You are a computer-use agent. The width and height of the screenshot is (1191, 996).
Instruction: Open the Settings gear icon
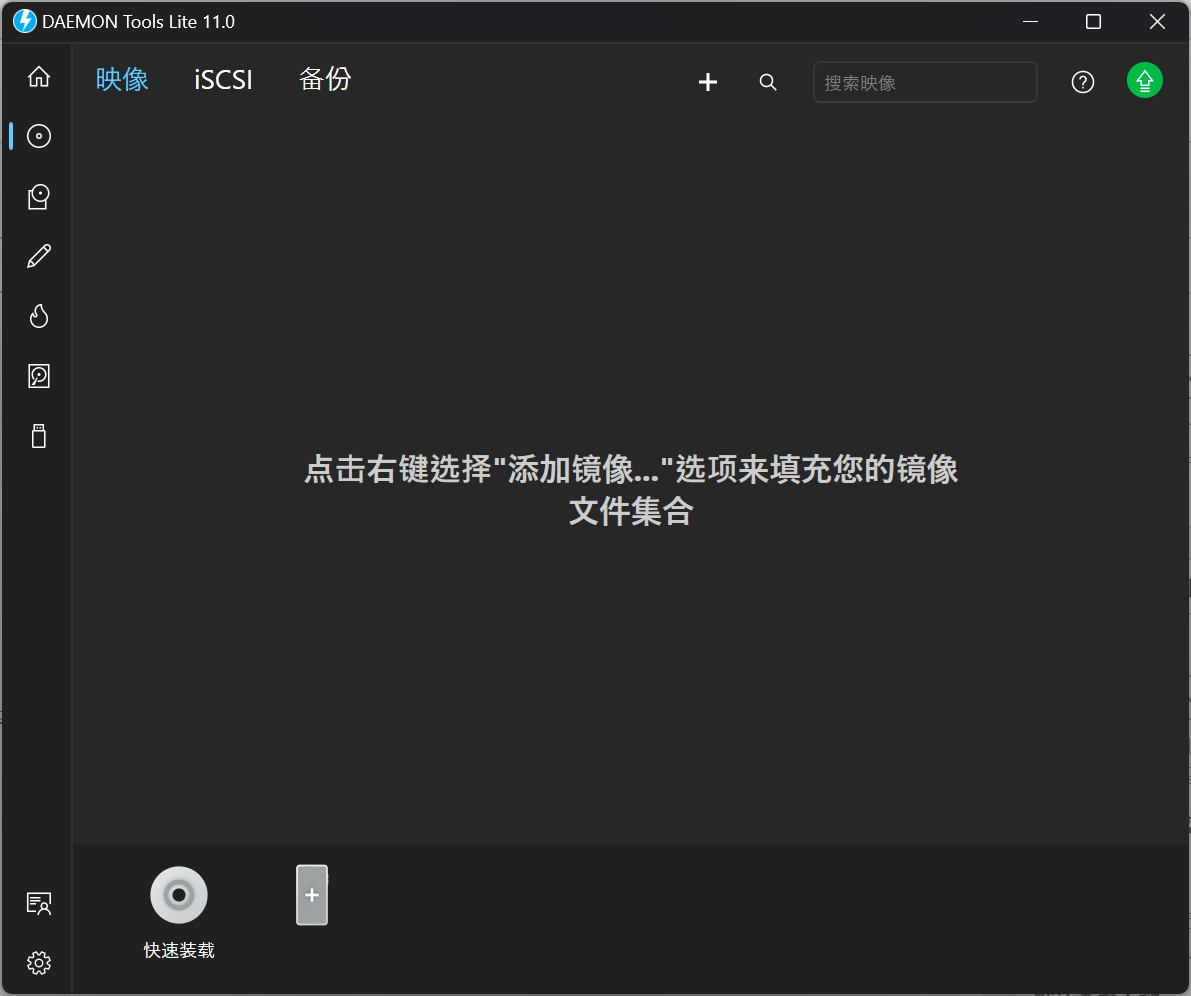pyautogui.click(x=38, y=963)
